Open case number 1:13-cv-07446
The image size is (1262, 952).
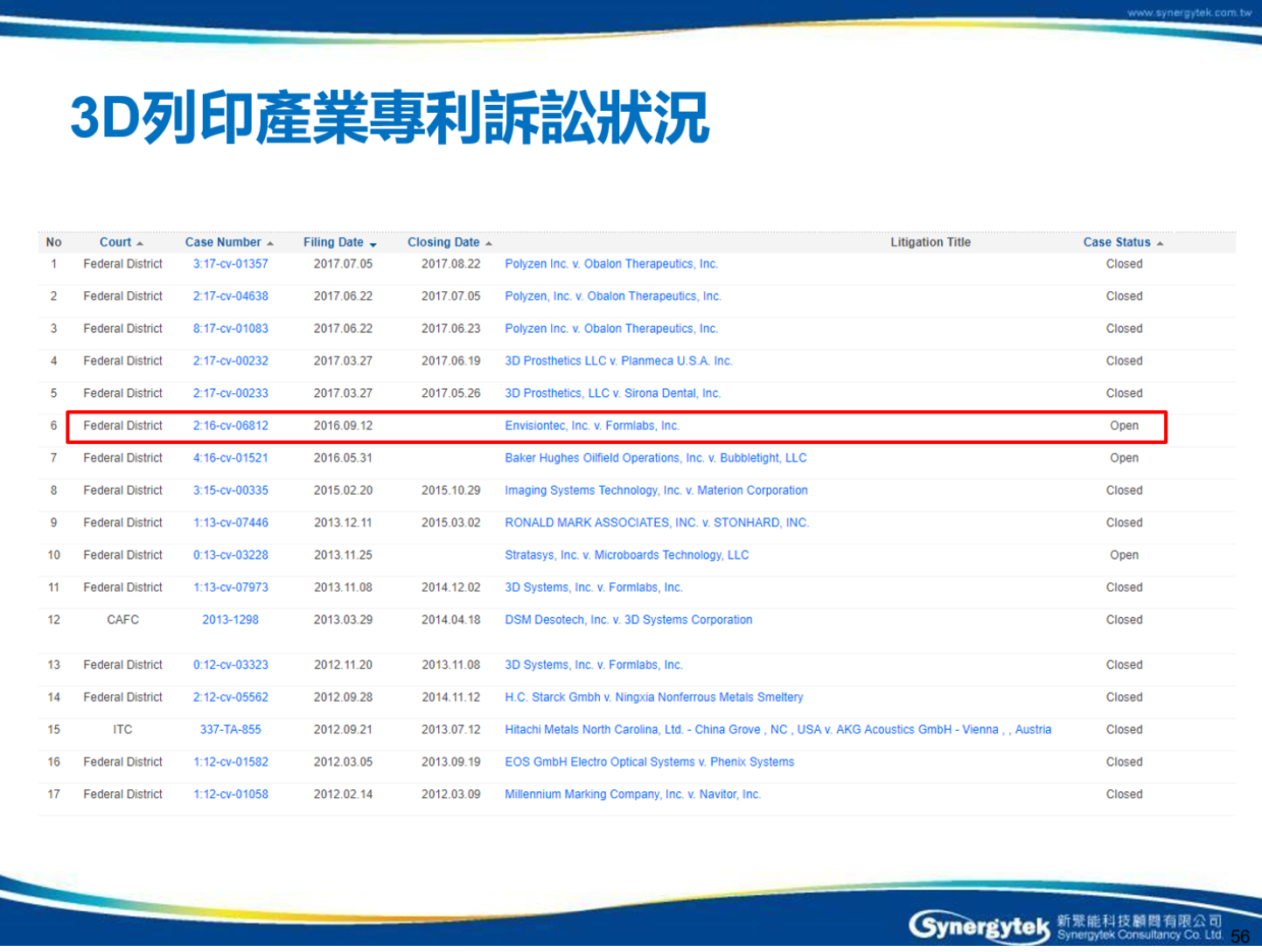(231, 523)
